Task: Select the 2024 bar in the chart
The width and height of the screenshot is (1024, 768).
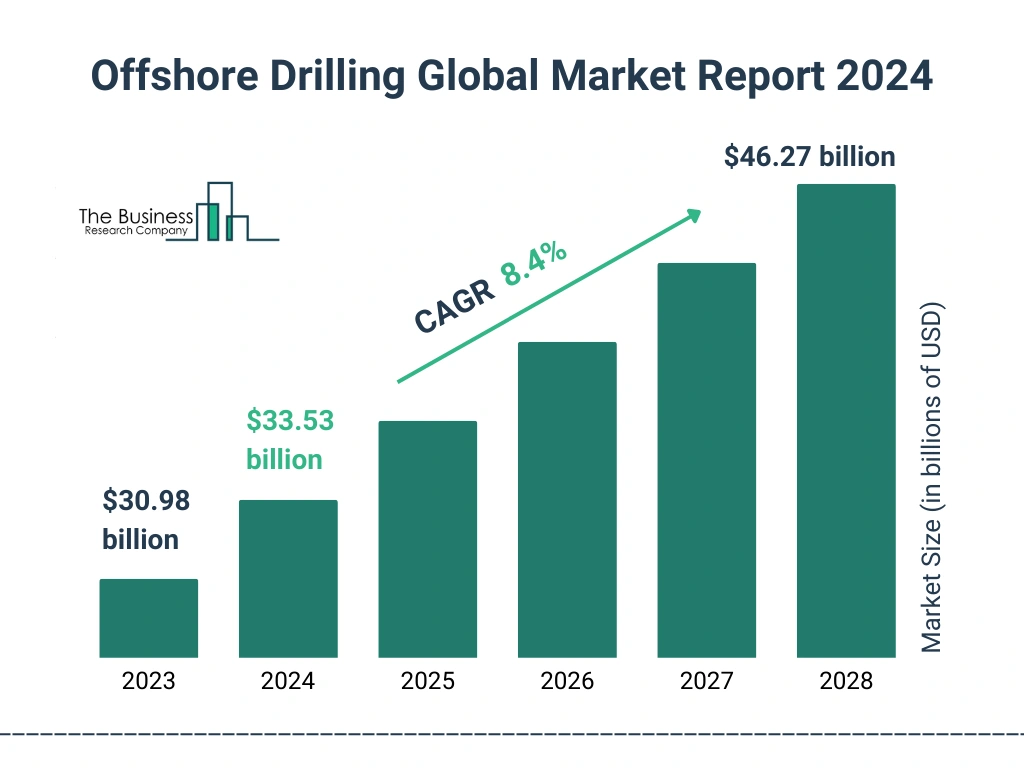Action: (287, 578)
